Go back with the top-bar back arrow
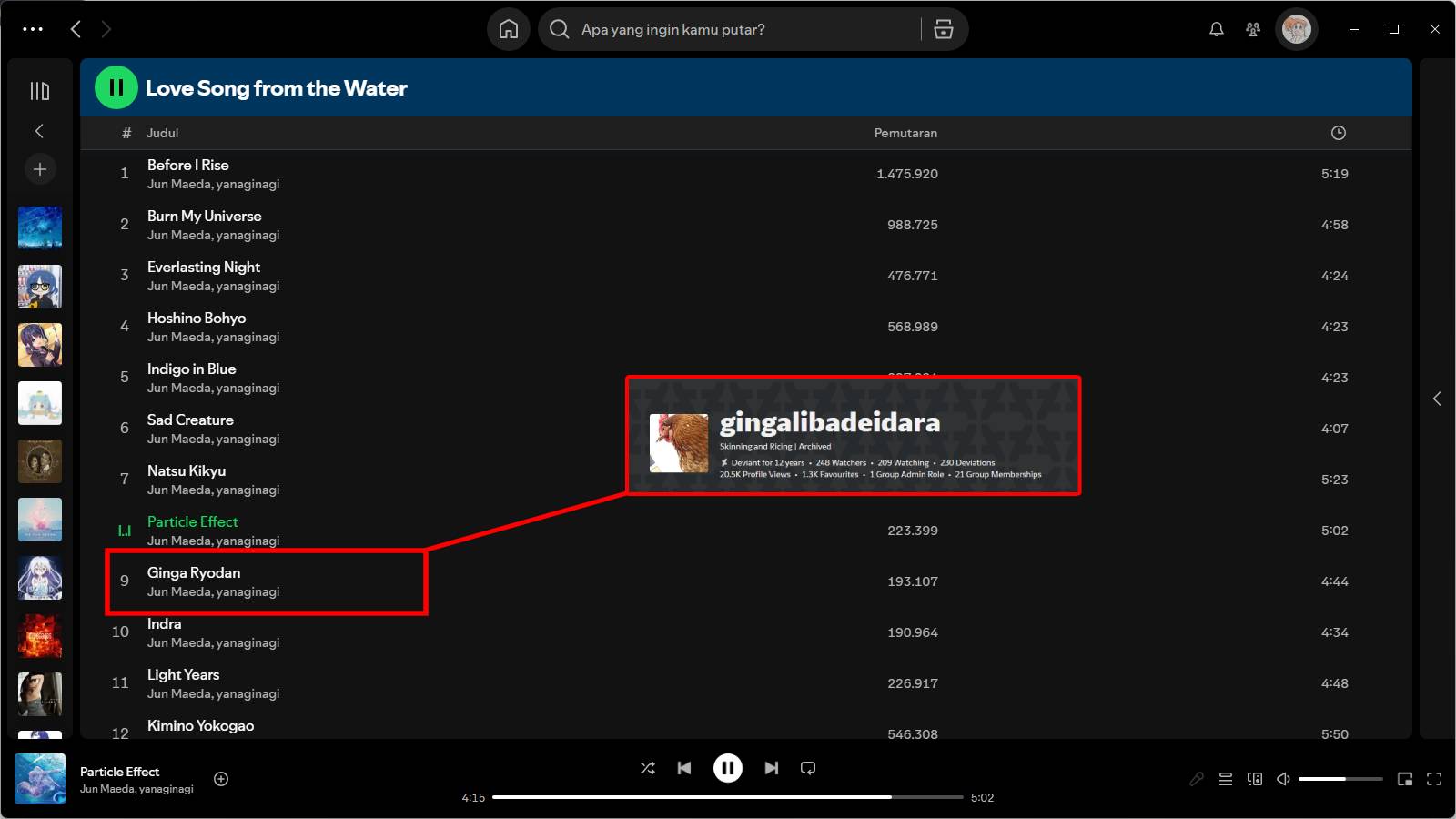The height and width of the screenshot is (819, 1456). [76, 29]
